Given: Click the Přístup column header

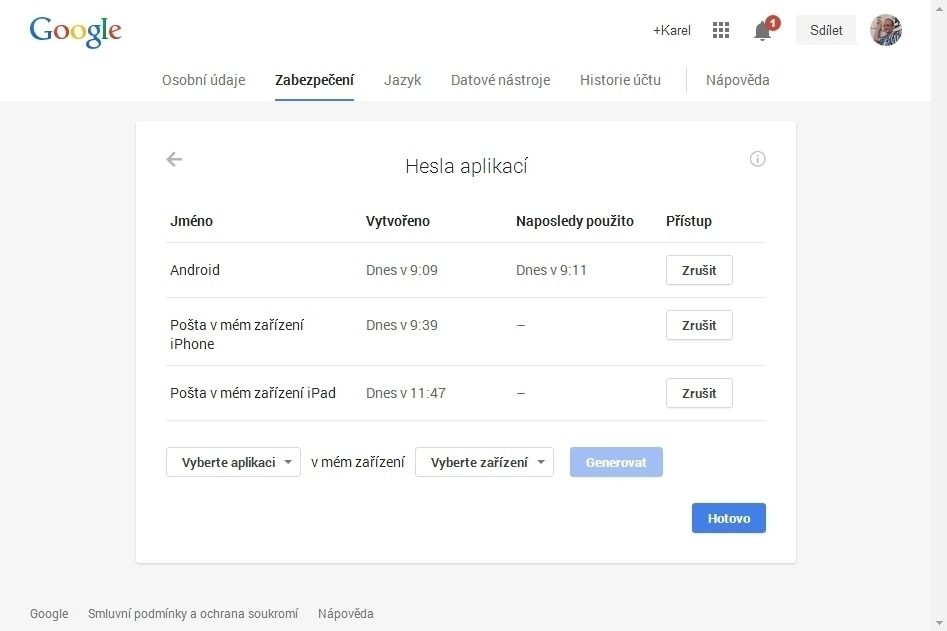Looking at the screenshot, I should click(689, 221).
